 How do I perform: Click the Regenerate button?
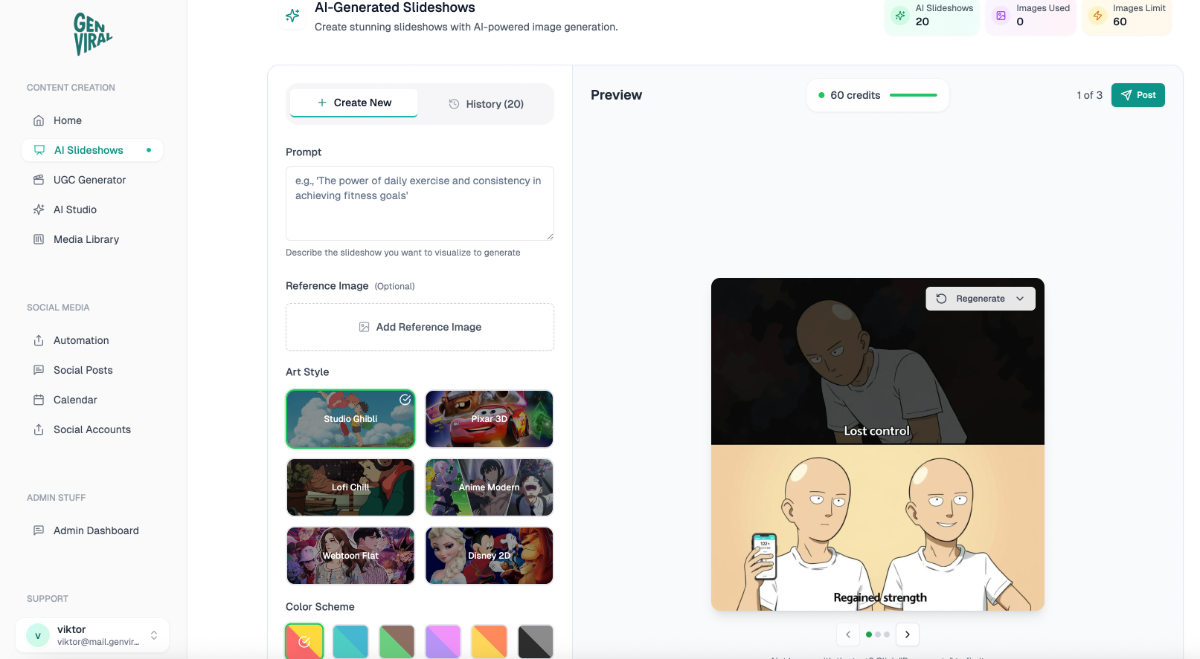(980, 299)
